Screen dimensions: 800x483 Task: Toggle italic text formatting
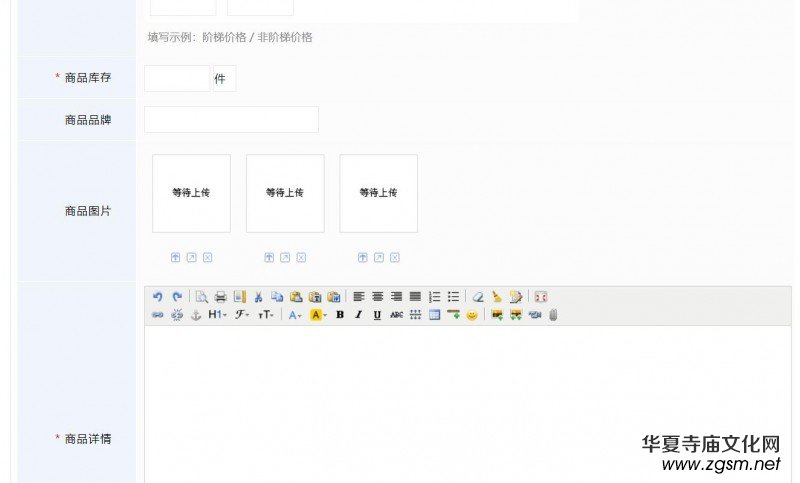coord(358,315)
